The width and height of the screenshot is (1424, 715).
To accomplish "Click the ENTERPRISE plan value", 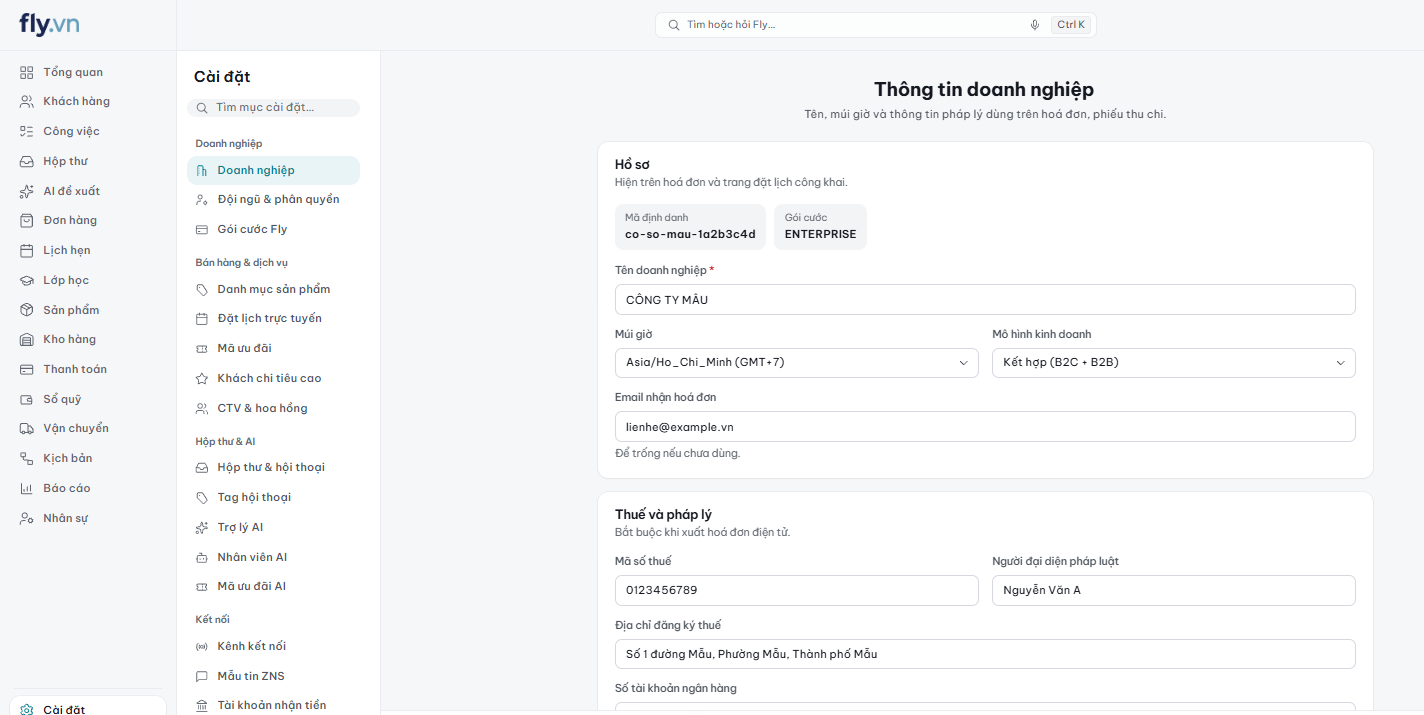I will [820, 234].
